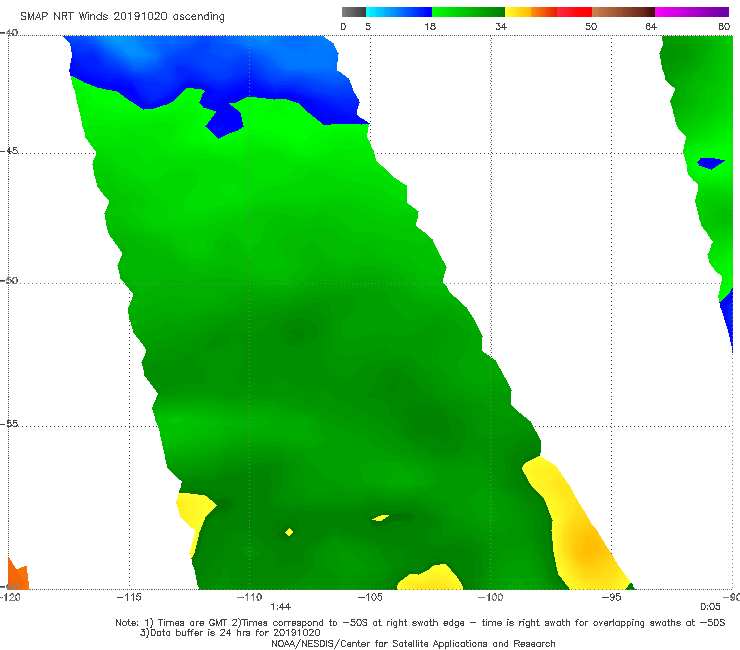Click the orange patch at the bottom-left corner
Screen dimensions: 740x650
click(x=18, y=575)
